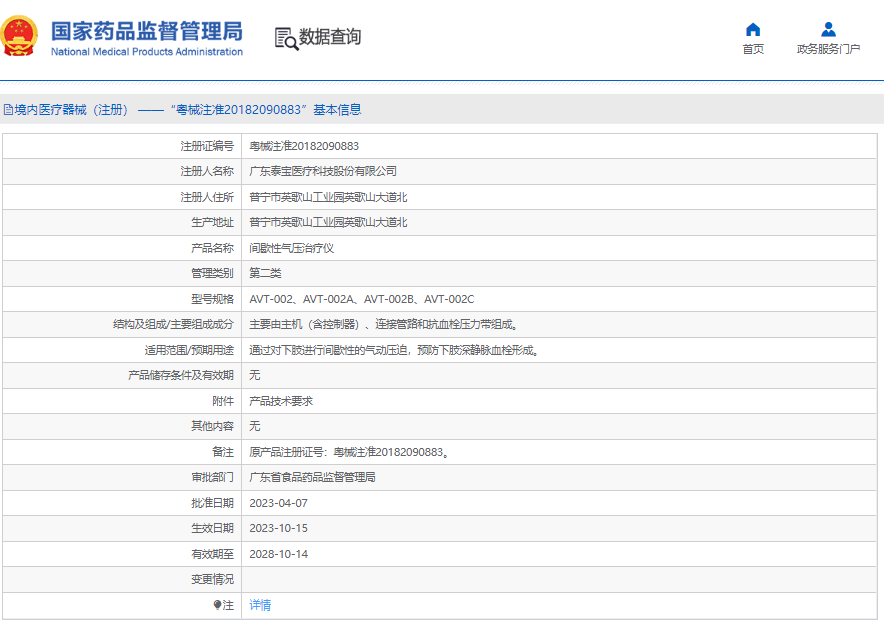Screen dimensions: 884x627
Task: Open the 详情 link in the 注 row
Action: [260, 605]
